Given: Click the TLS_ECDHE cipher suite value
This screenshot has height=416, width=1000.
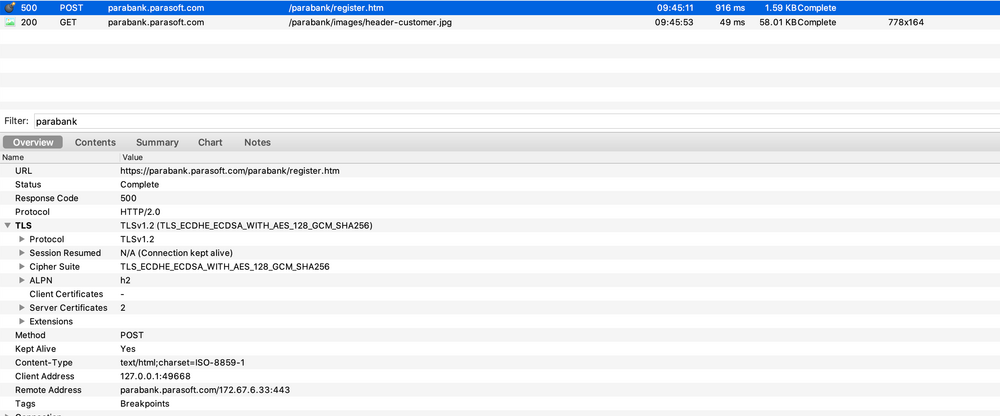Looking at the screenshot, I should click(x=225, y=267).
